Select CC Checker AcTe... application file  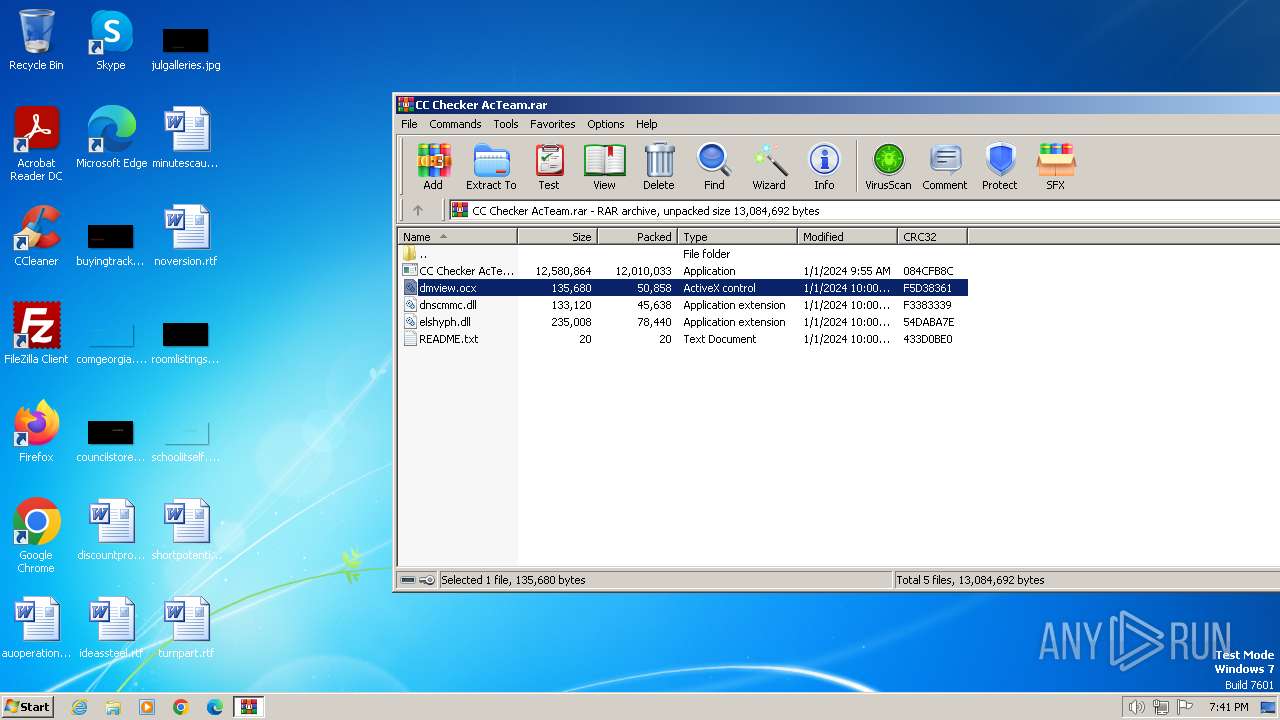point(683,271)
